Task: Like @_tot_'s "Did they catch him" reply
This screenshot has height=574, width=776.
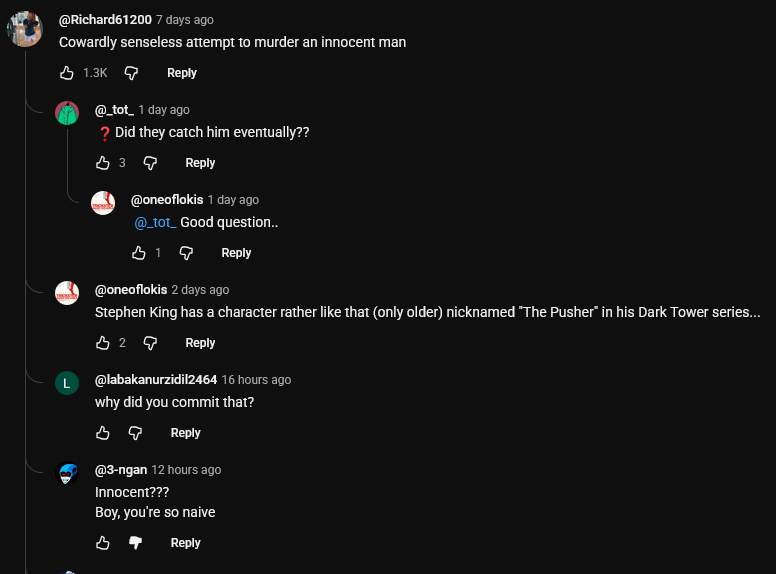Action: [x=103, y=163]
